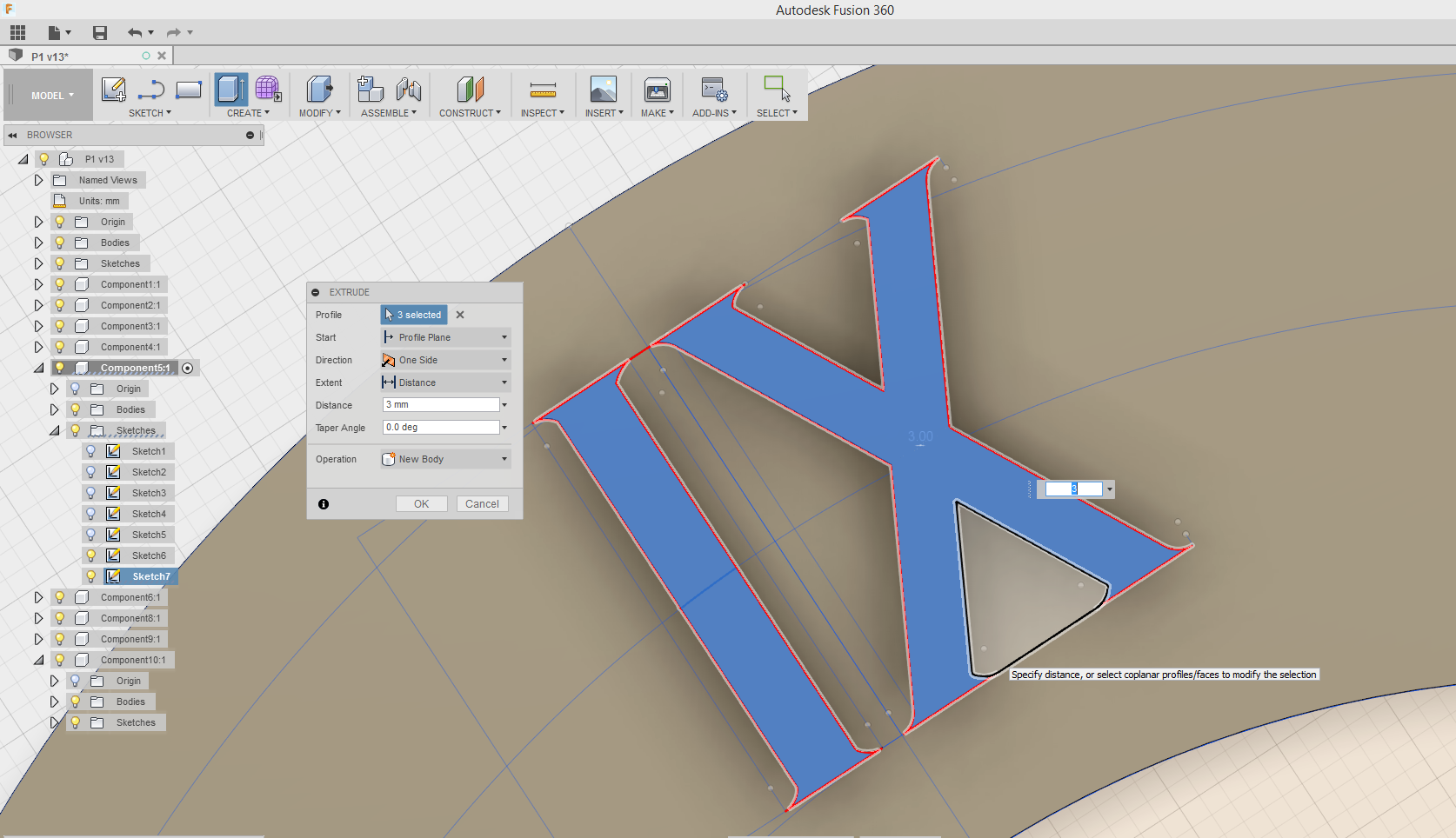Select Component9:1 in the browser
The image size is (1456, 838).
[x=130, y=639]
